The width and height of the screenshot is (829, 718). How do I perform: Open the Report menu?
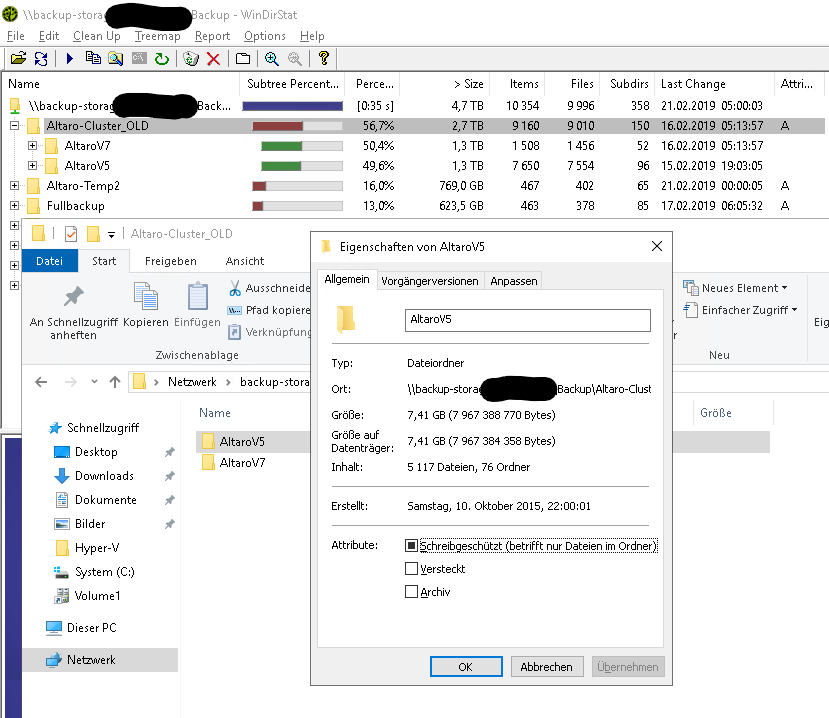point(213,36)
